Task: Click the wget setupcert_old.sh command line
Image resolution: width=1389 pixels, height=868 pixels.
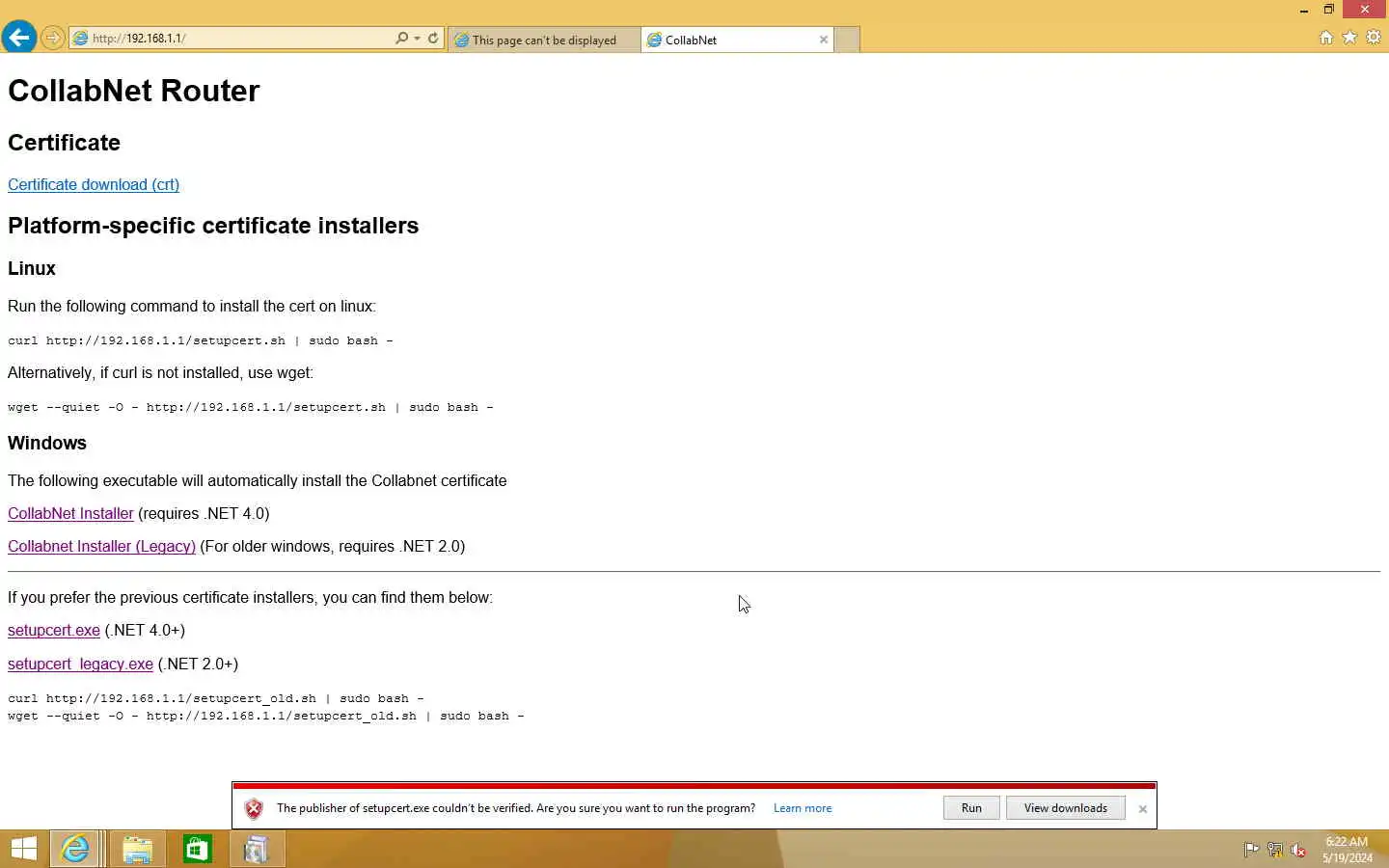Action: (x=265, y=716)
